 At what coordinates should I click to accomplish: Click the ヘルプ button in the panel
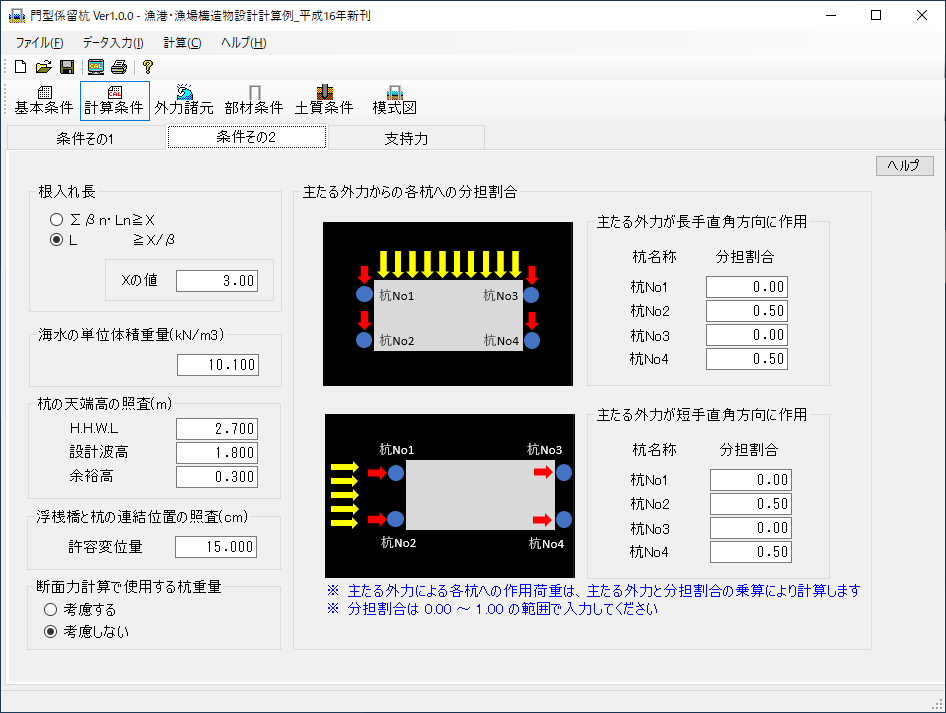[904, 165]
